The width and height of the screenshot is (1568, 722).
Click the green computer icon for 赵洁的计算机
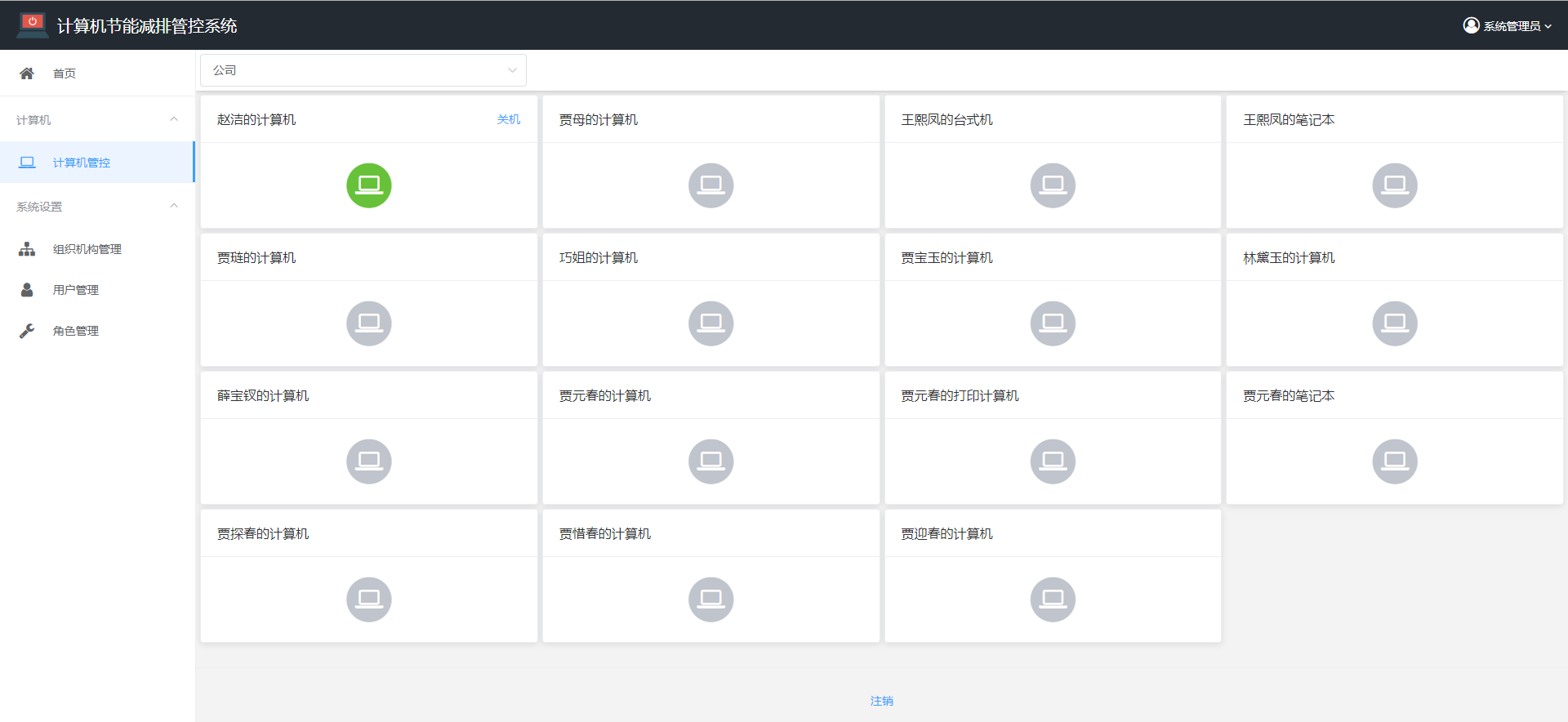point(368,185)
